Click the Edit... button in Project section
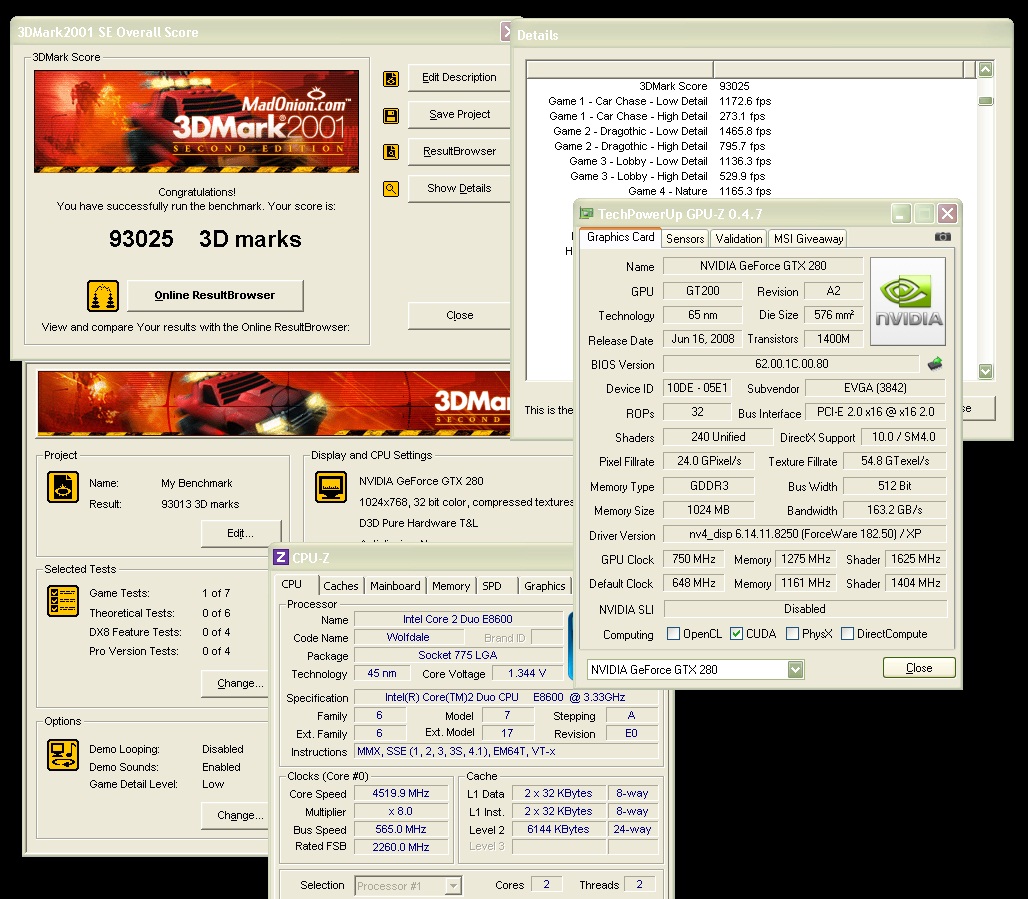 click(x=240, y=533)
